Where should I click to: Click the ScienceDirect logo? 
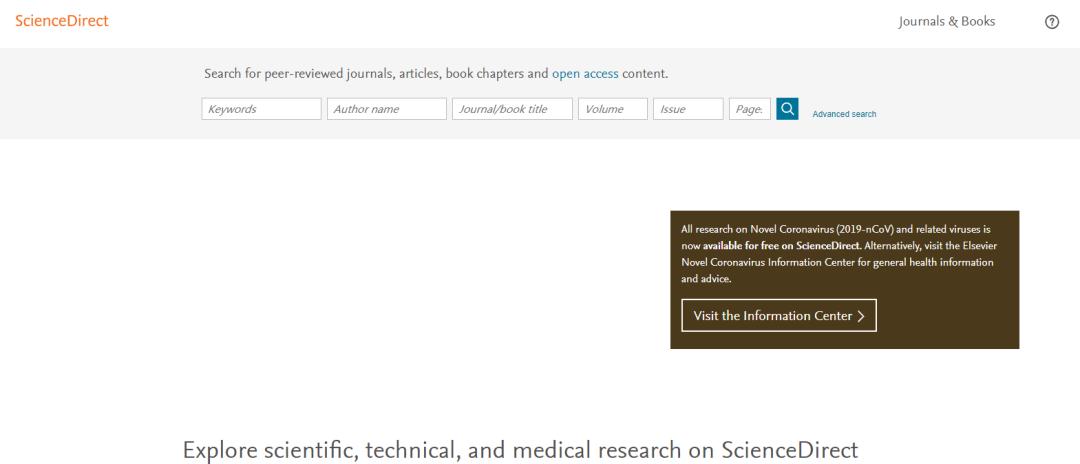click(x=61, y=22)
